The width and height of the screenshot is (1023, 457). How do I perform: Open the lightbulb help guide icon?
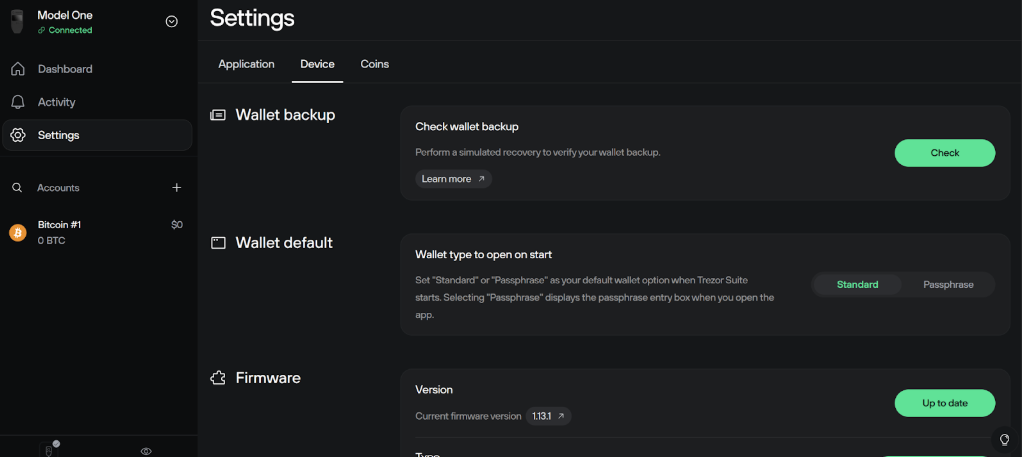tap(1004, 440)
